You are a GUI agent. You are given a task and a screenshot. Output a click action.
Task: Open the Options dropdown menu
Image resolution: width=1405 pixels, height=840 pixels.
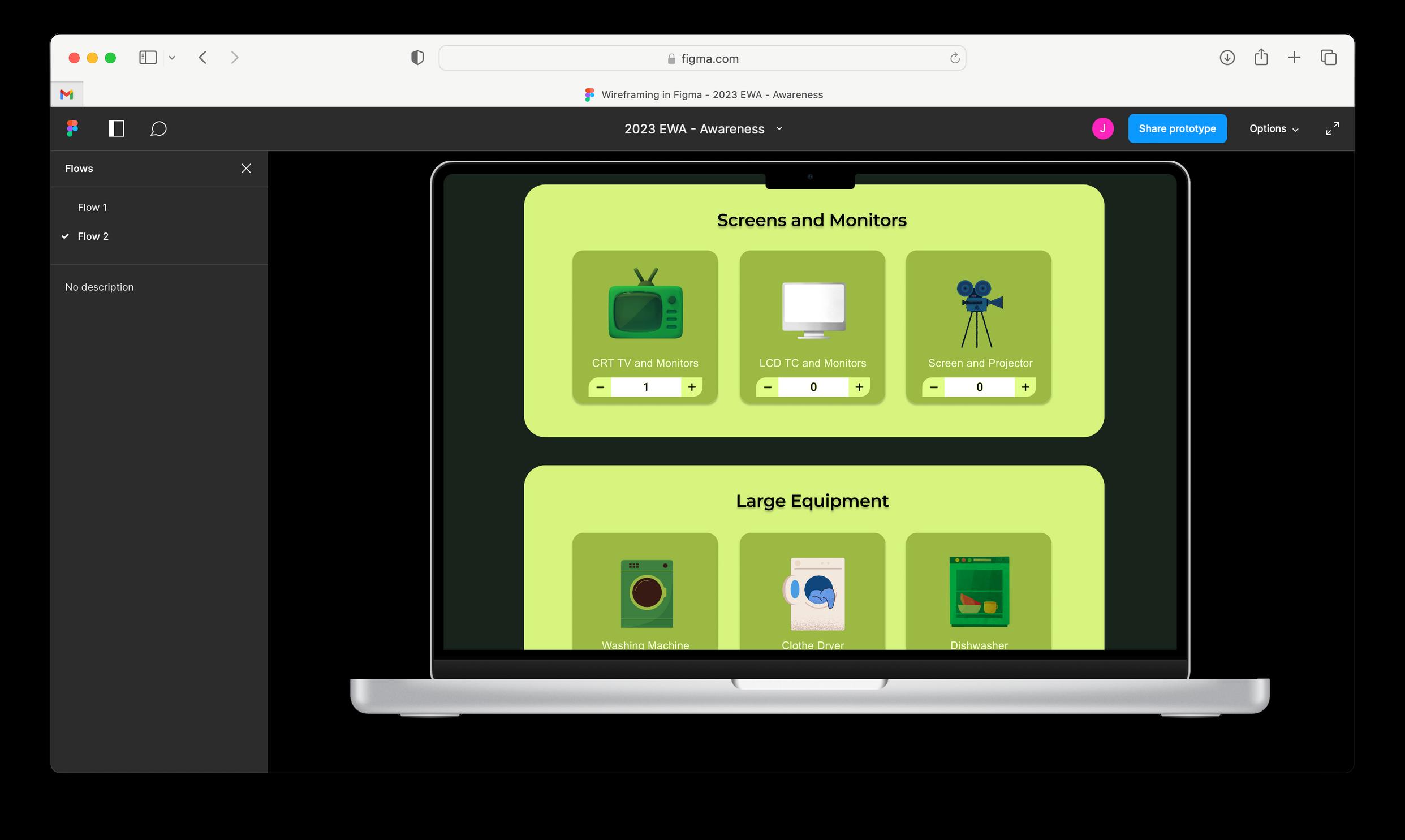(1273, 128)
